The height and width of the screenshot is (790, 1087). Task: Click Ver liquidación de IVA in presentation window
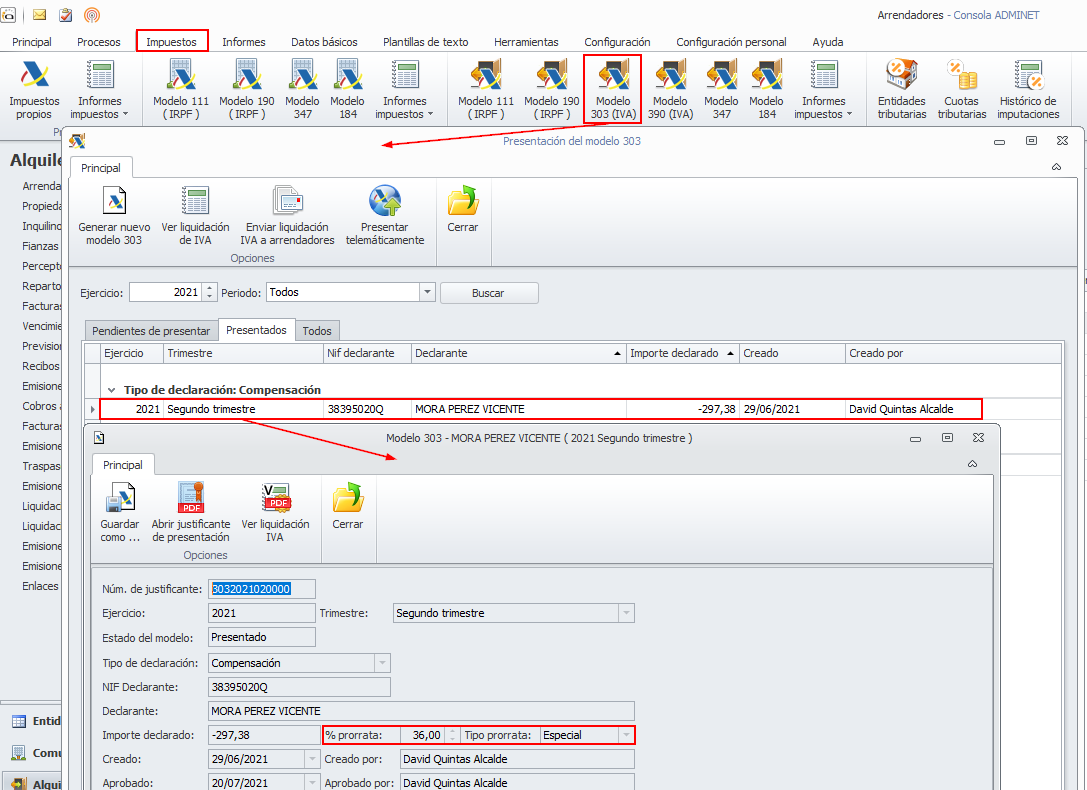tap(195, 215)
